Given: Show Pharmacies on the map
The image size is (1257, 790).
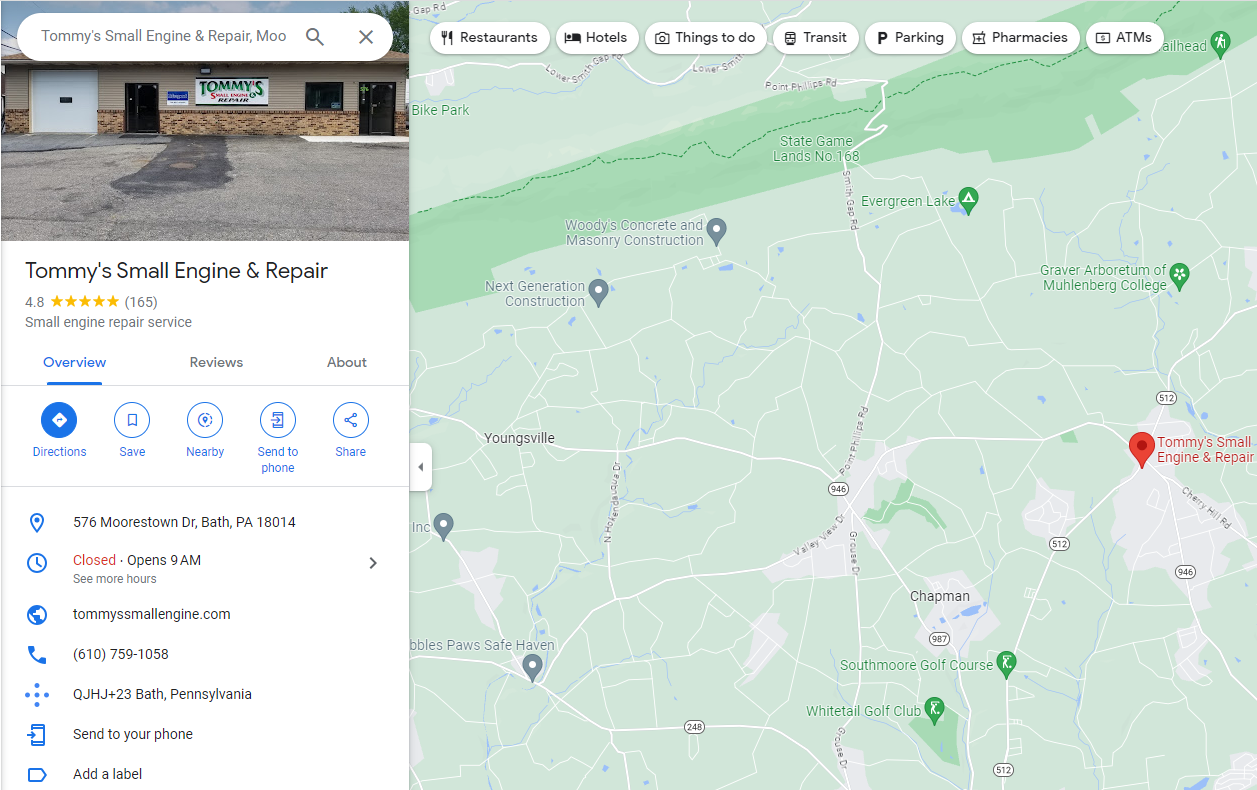Looking at the screenshot, I should click(1020, 38).
